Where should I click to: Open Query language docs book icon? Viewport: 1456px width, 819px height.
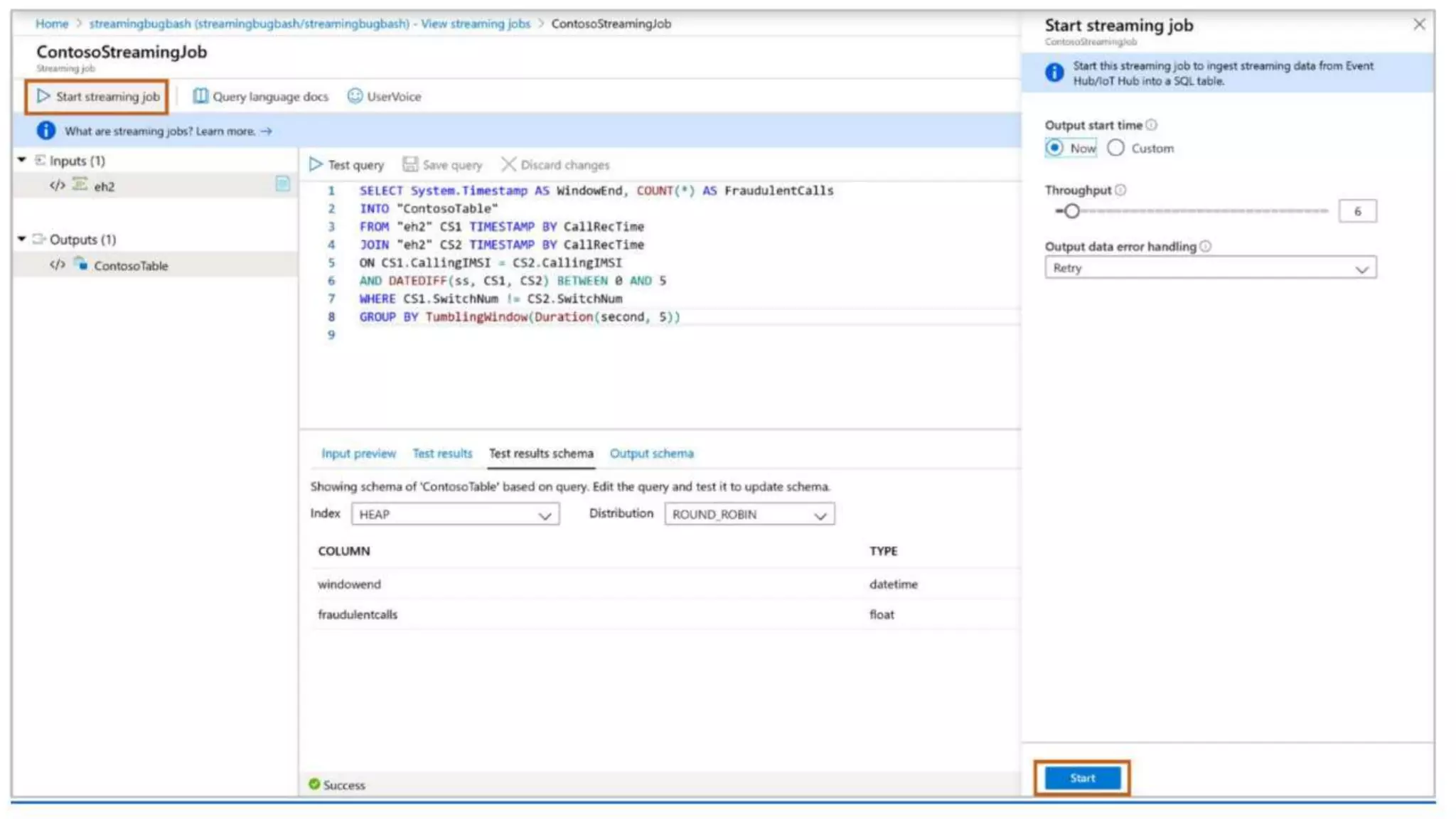click(x=200, y=96)
